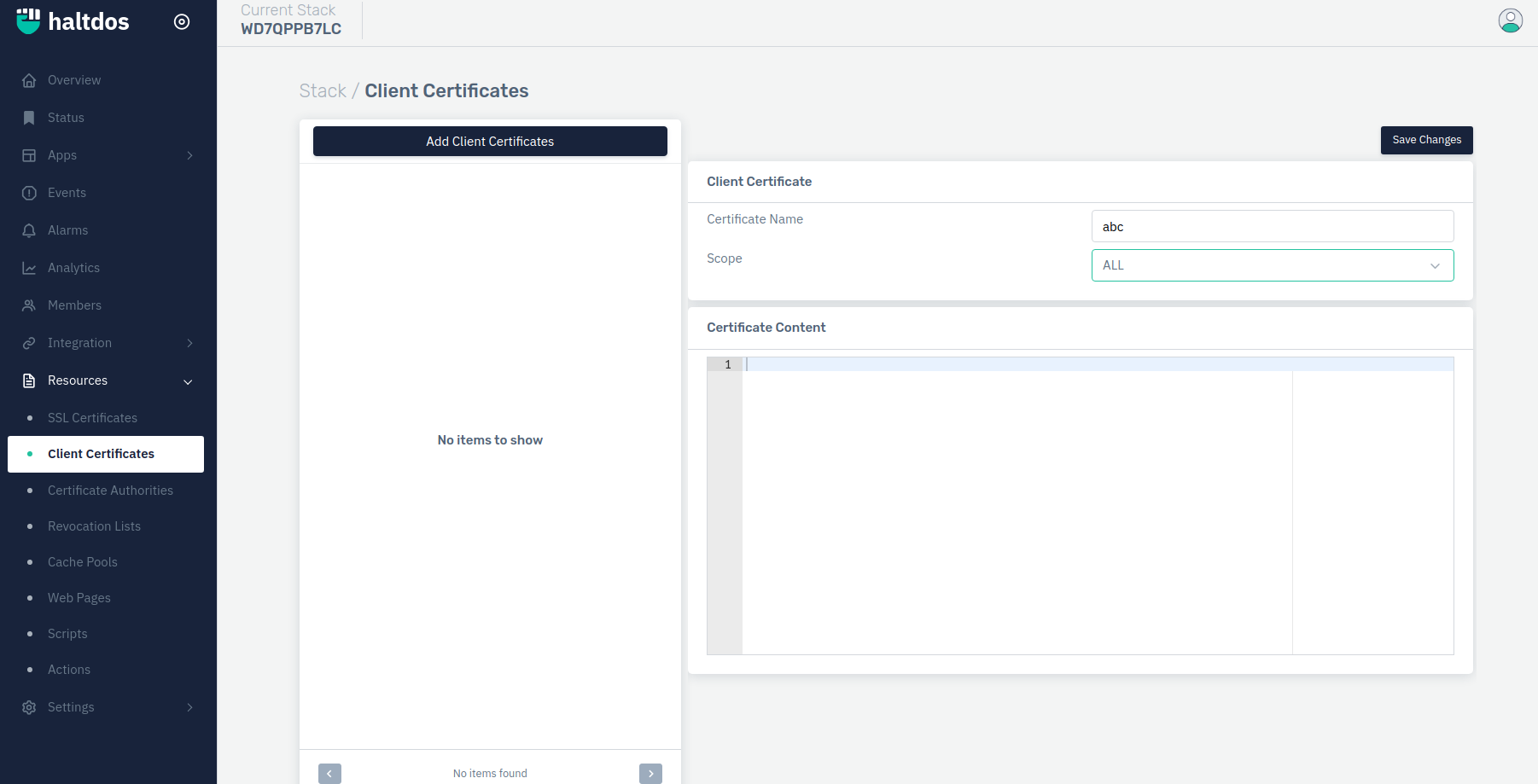Click line 1 in Certificate Content editor
Viewport: 1538px width, 784px height.
(1098, 364)
